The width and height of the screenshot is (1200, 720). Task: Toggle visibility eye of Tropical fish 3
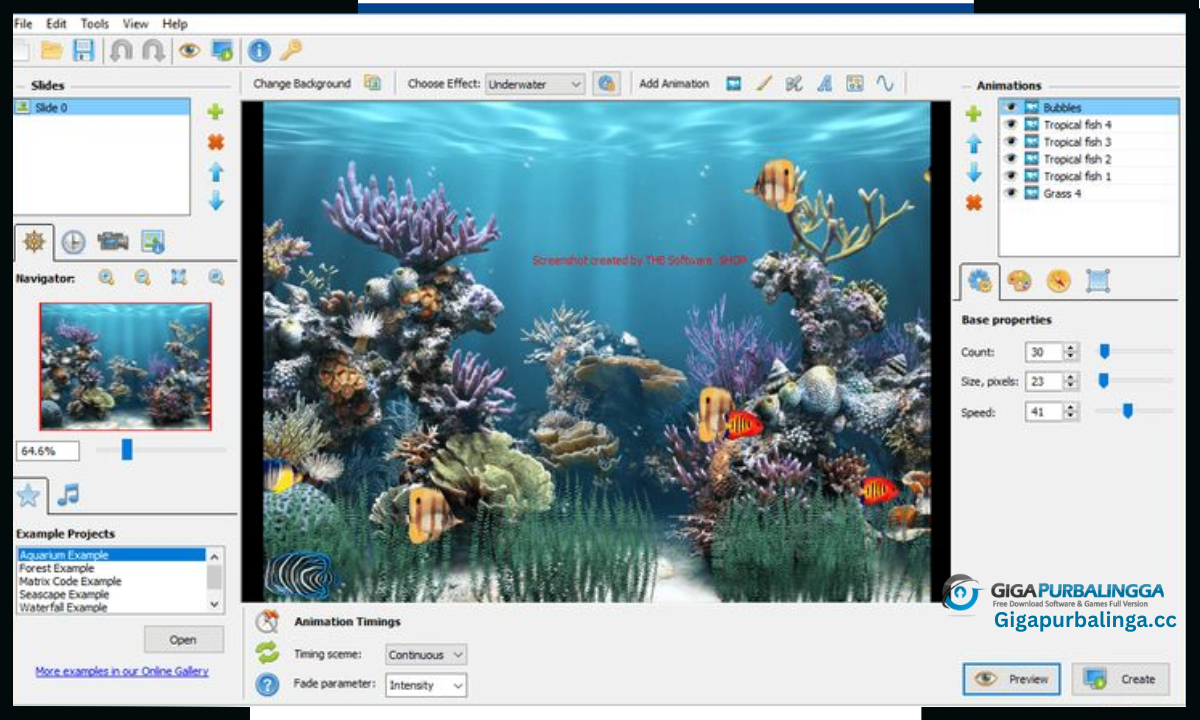[x=1011, y=142]
